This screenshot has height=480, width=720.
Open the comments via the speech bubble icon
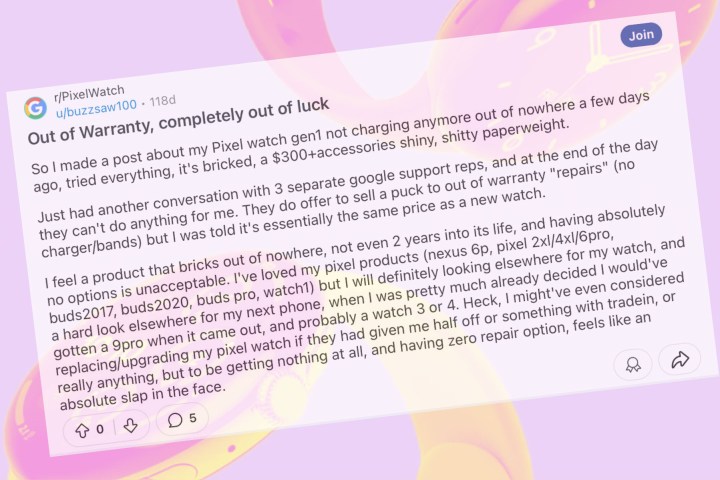pos(173,420)
